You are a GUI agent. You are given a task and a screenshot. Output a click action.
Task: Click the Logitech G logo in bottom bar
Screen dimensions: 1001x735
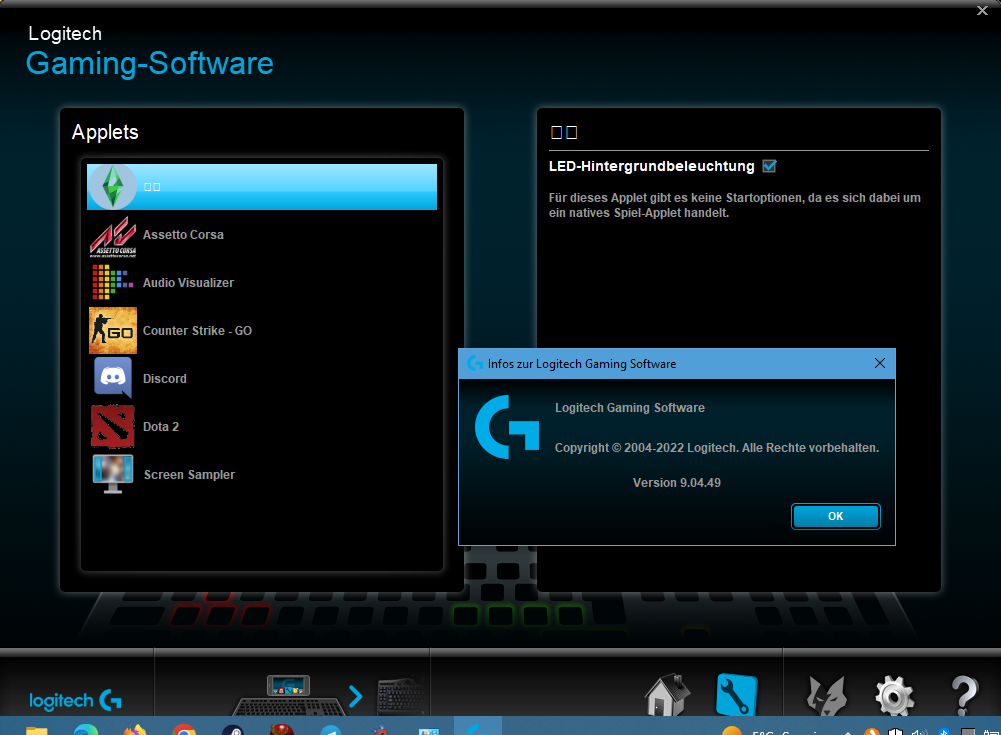point(75,701)
